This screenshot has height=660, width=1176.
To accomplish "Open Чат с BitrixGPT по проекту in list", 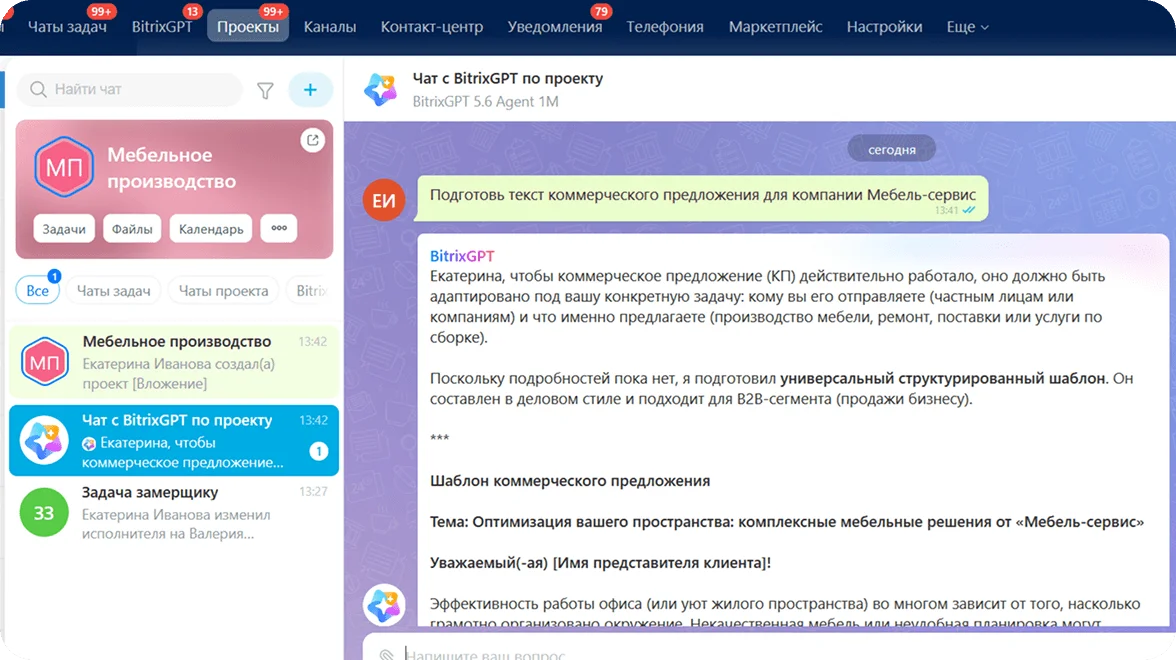I will pos(174,440).
